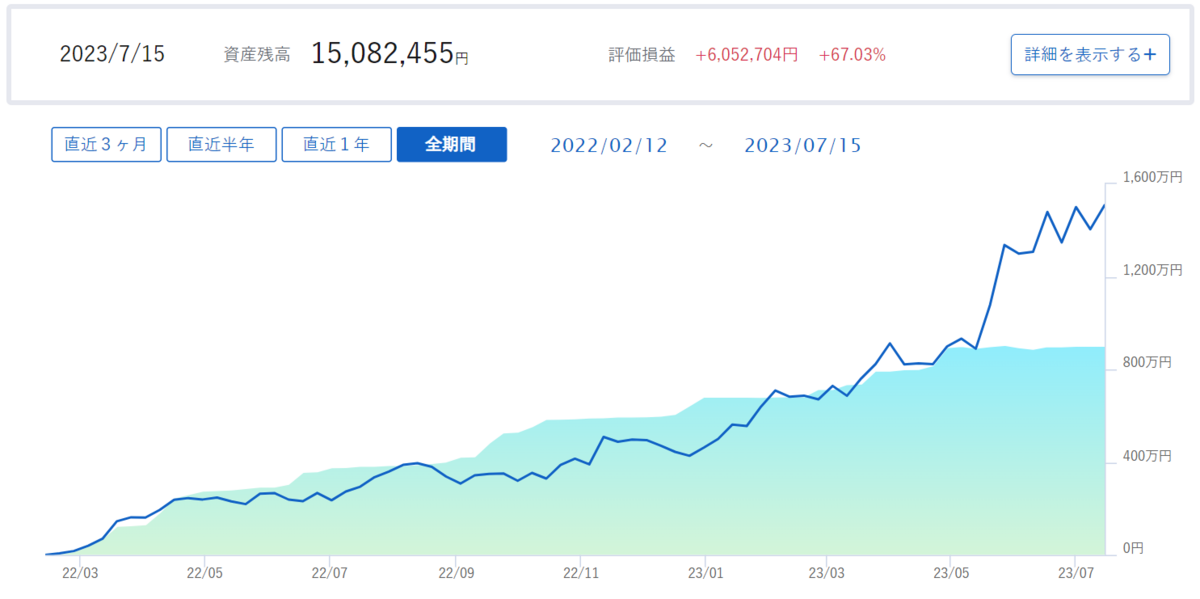Click the 23/01 x-axis label
This screenshot has height=599, width=1200.
pos(706,573)
